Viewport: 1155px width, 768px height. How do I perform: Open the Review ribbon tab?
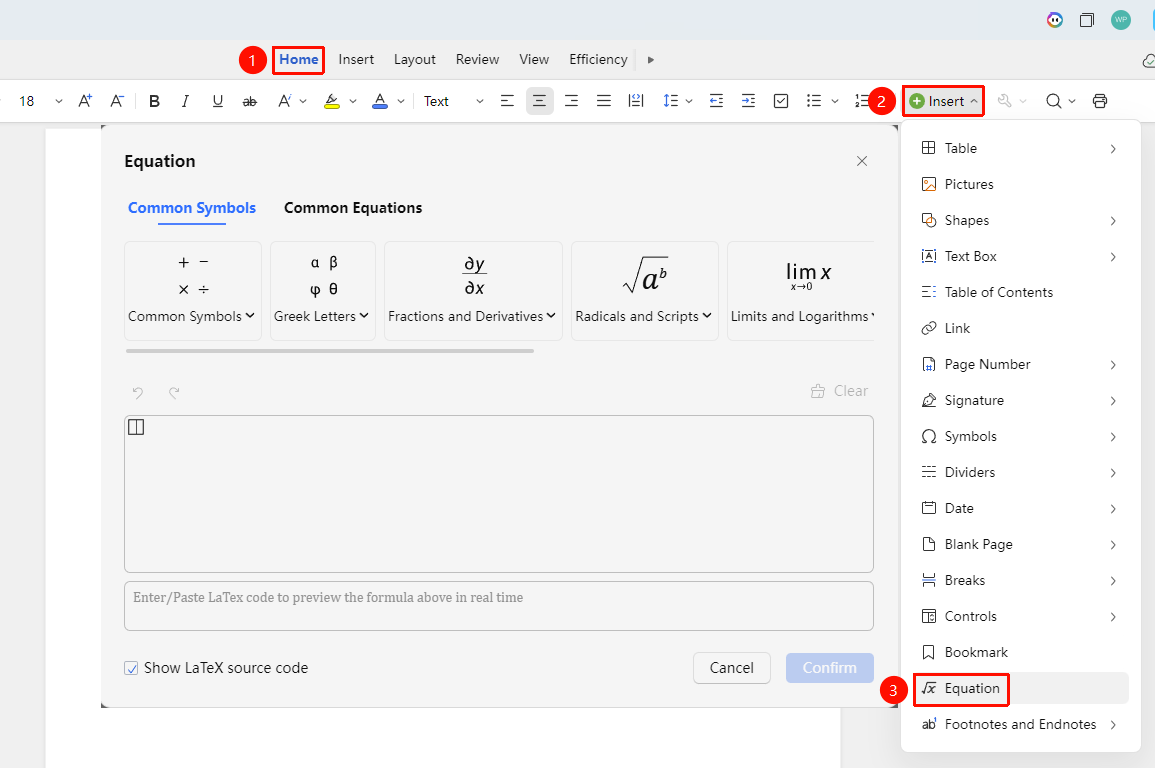tap(477, 60)
